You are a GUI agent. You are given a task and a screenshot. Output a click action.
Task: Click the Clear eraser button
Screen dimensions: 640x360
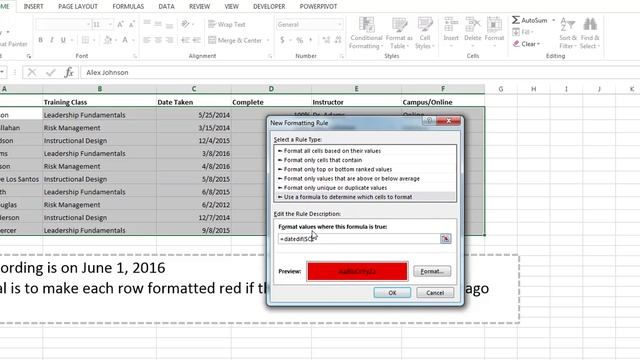[526, 44]
